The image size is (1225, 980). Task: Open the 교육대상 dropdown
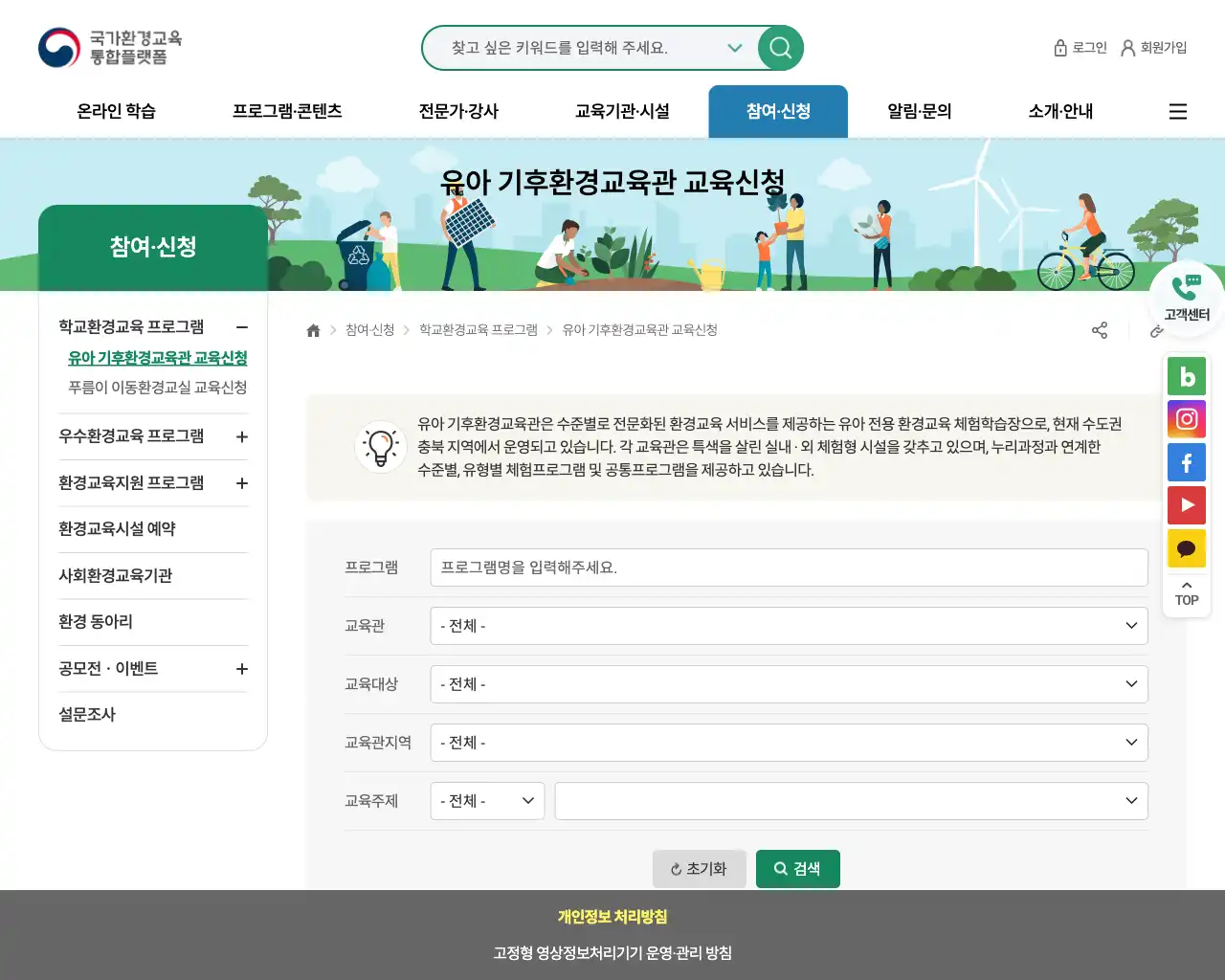789,684
